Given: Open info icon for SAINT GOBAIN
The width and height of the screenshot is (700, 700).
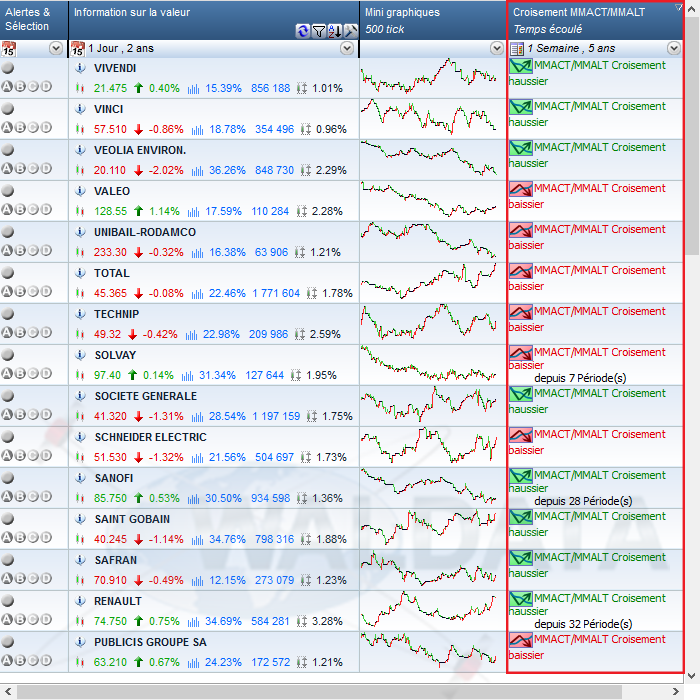Looking at the screenshot, I should tap(80, 519).
